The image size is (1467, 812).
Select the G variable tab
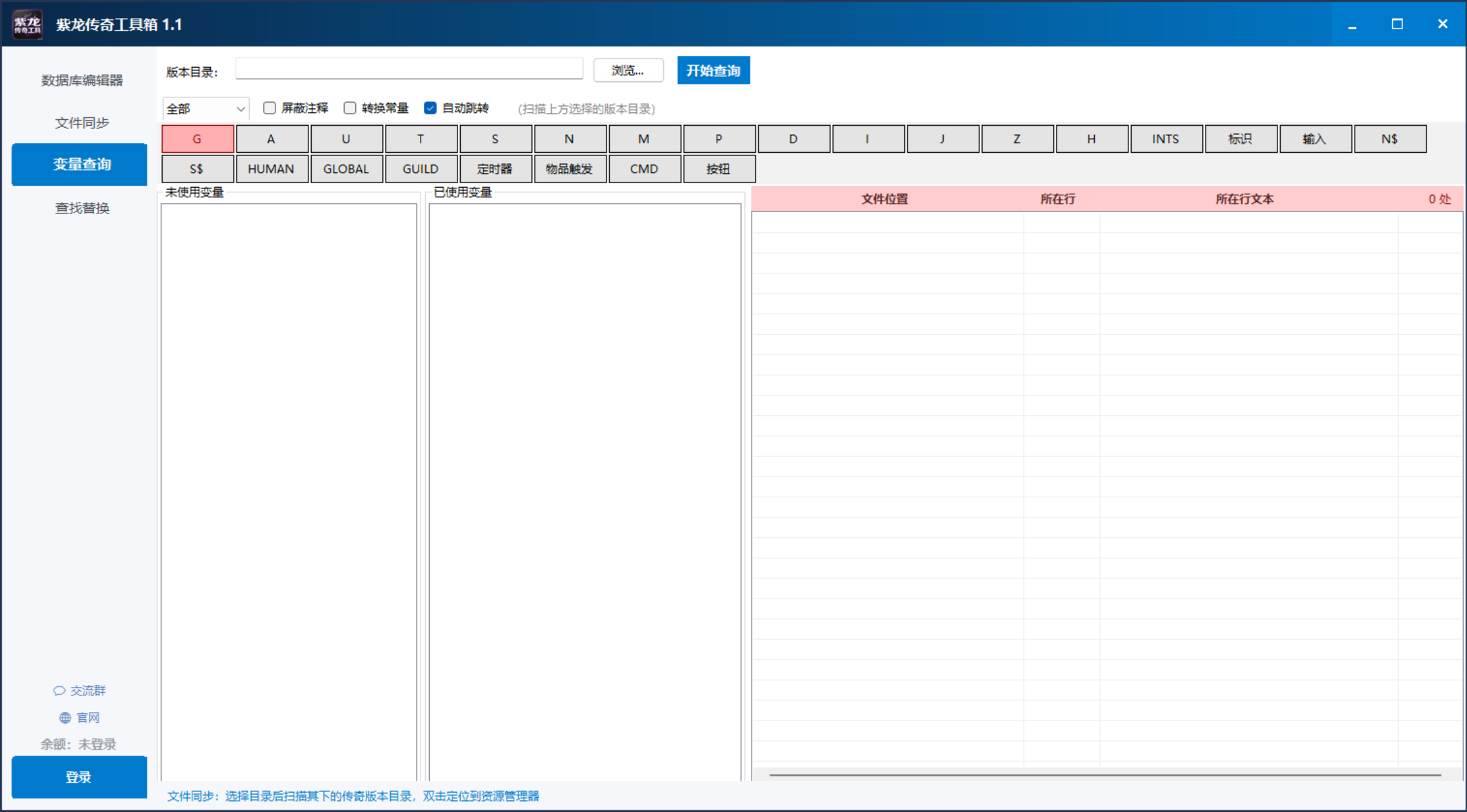click(197, 139)
